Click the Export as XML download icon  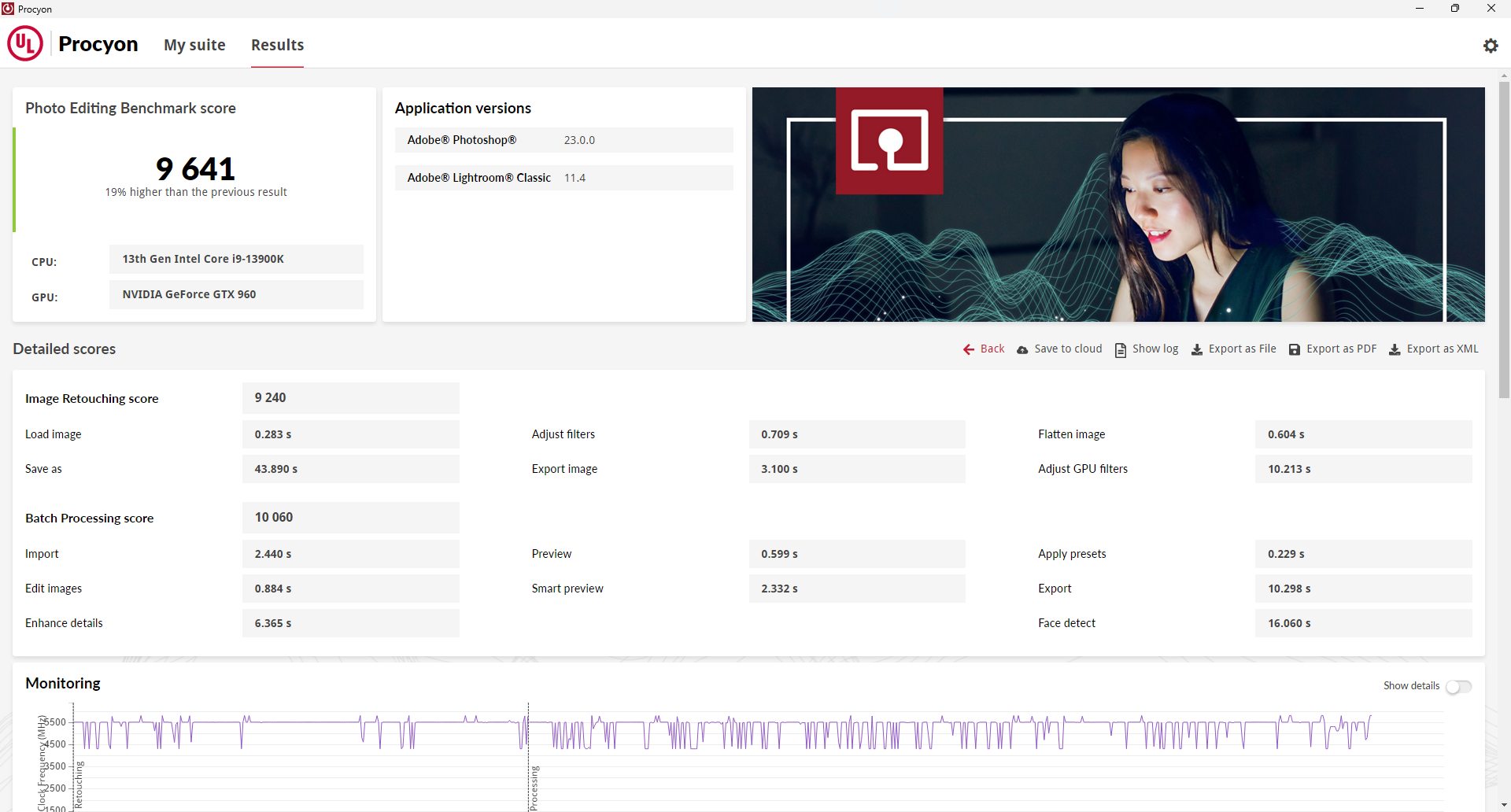(x=1395, y=349)
